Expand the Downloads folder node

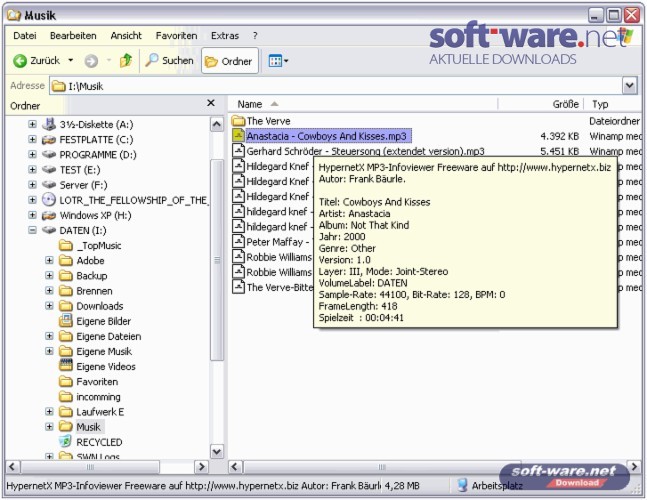coord(49,306)
